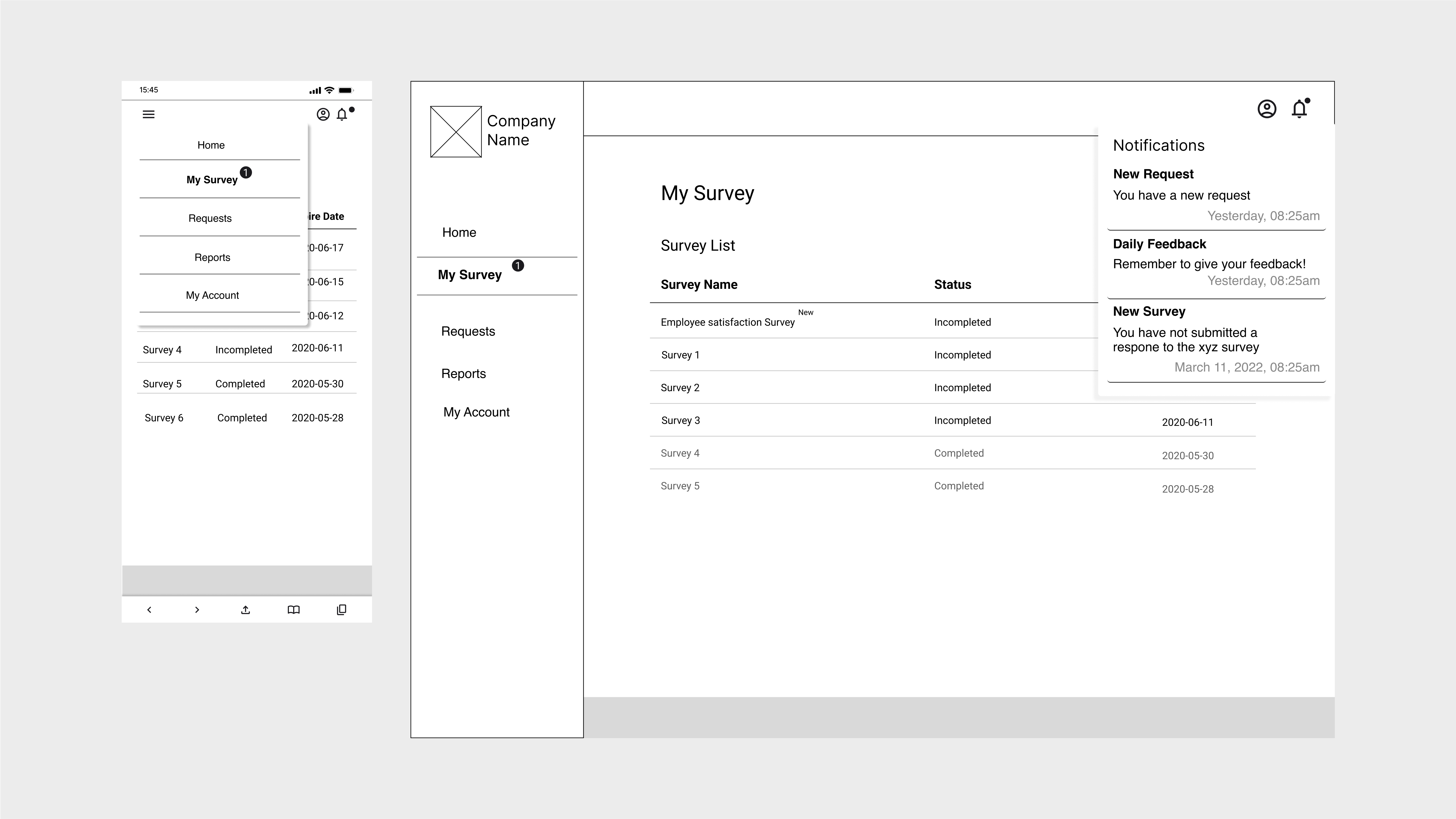Click the Survey Name column header
The width and height of the screenshot is (1456, 819).
[x=699, y=285]
